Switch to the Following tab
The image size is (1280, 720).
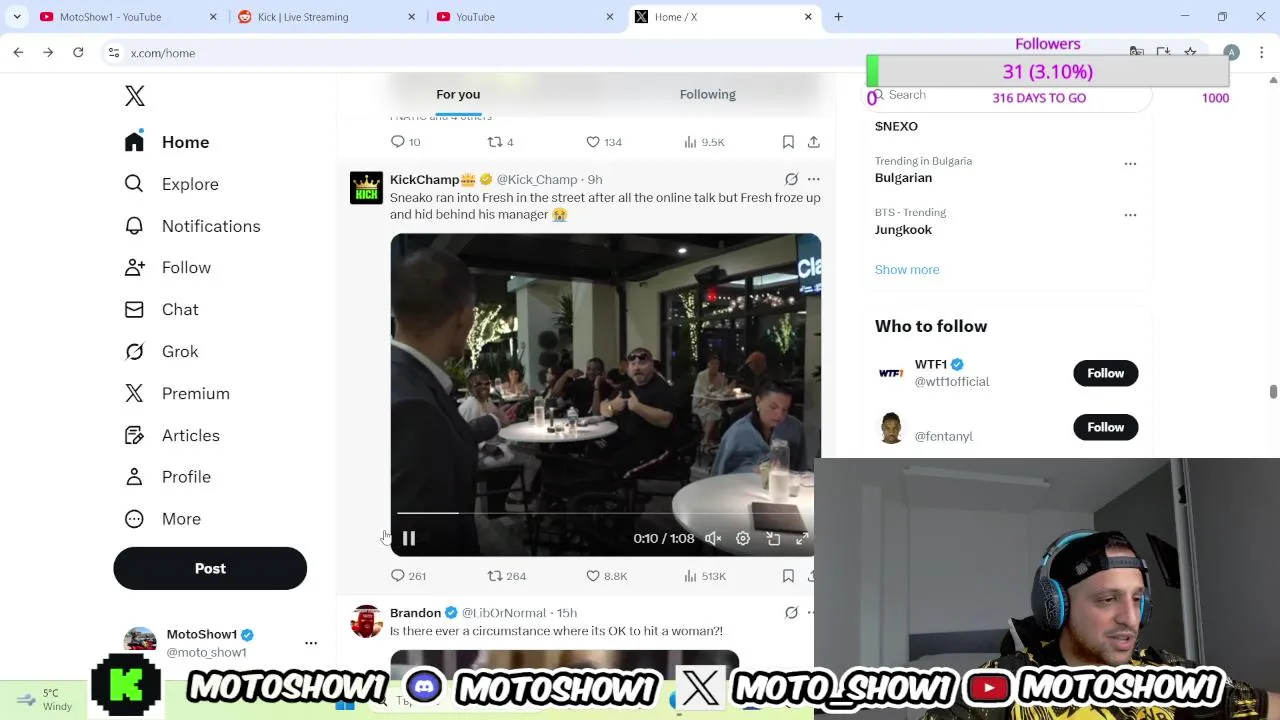click(x=707, y=94)
